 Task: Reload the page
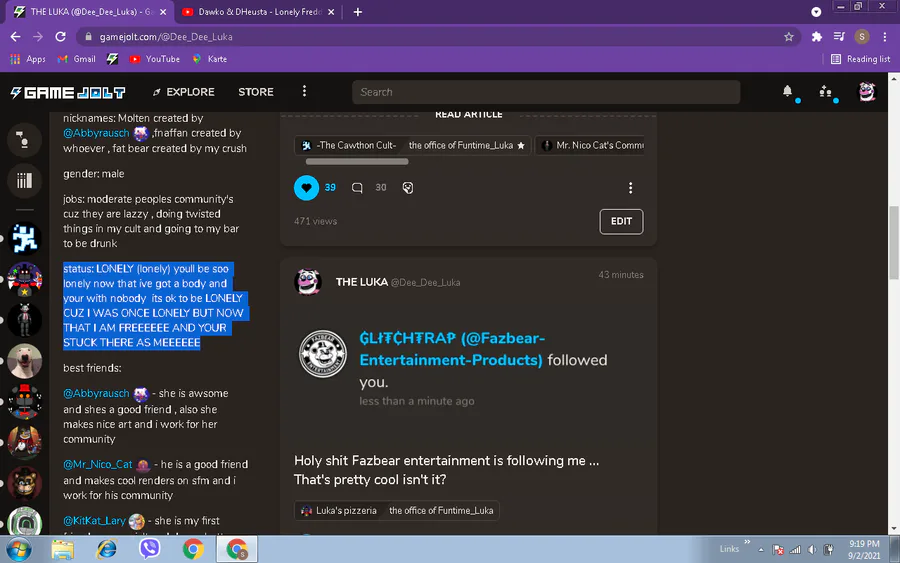pos(60,37)
